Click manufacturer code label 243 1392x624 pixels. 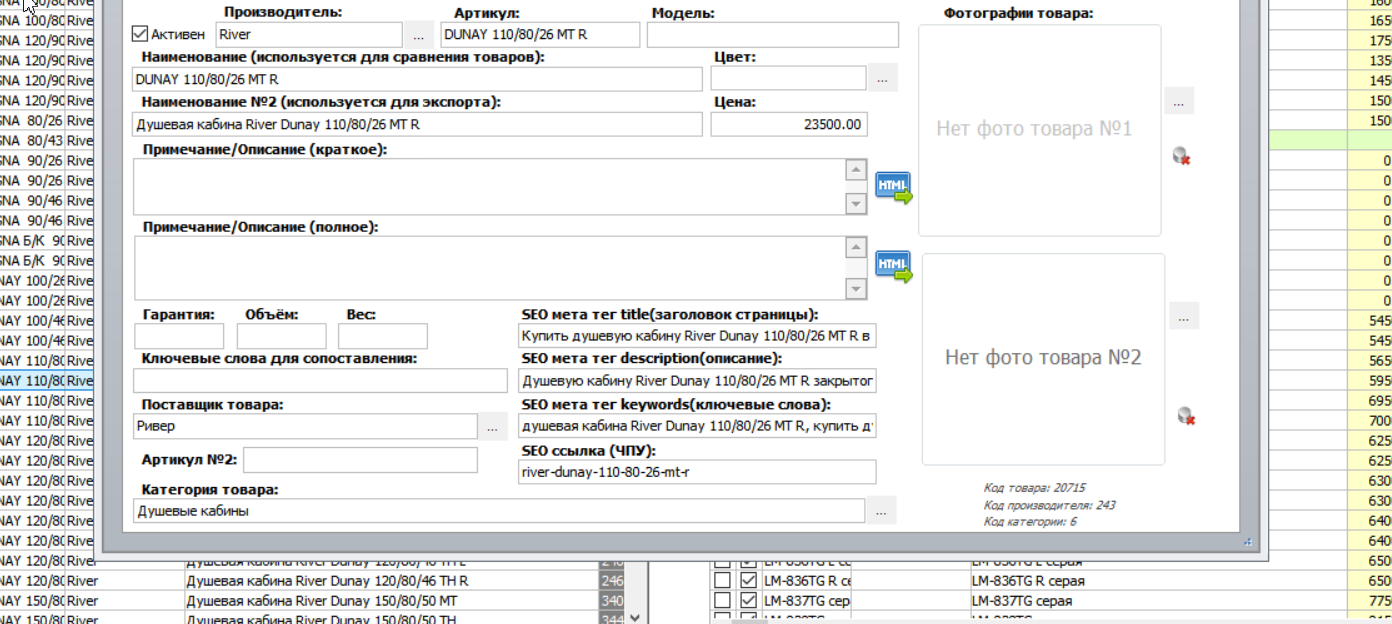click(x=1049, y=505)
